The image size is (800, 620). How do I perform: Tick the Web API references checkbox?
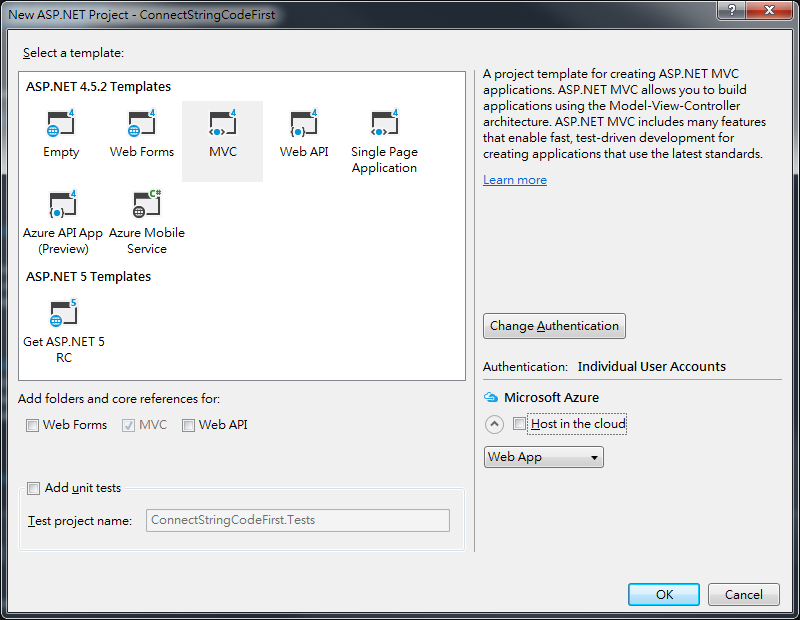pyautogui.click(x=188, y=425)
